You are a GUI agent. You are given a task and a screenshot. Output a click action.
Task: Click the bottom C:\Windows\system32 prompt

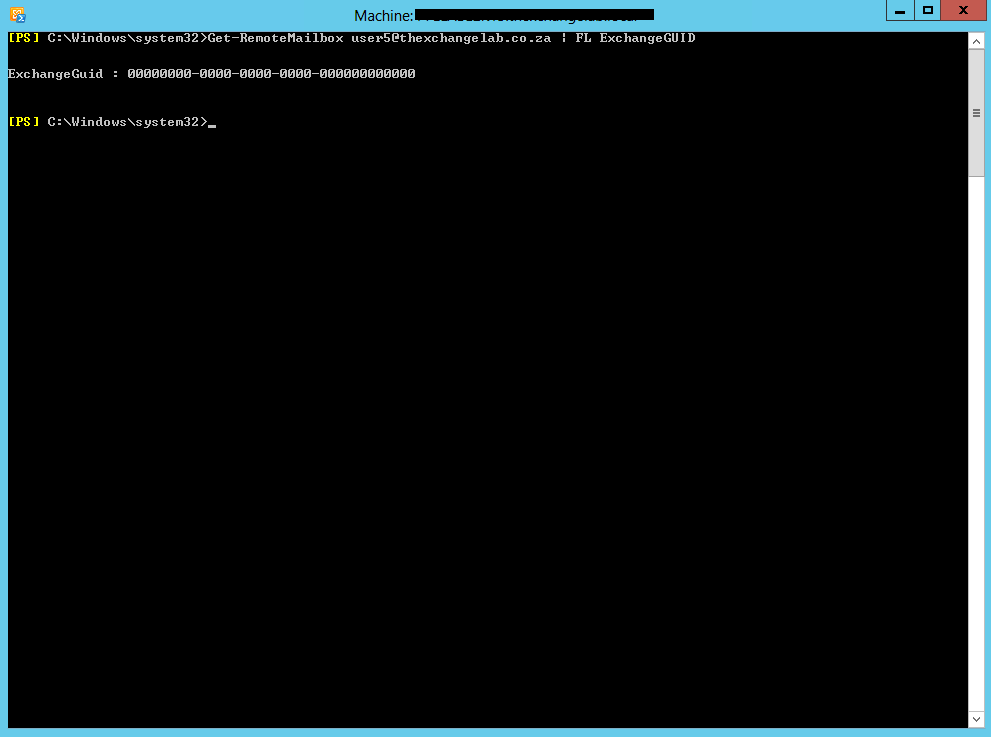(x=127, y=122)
